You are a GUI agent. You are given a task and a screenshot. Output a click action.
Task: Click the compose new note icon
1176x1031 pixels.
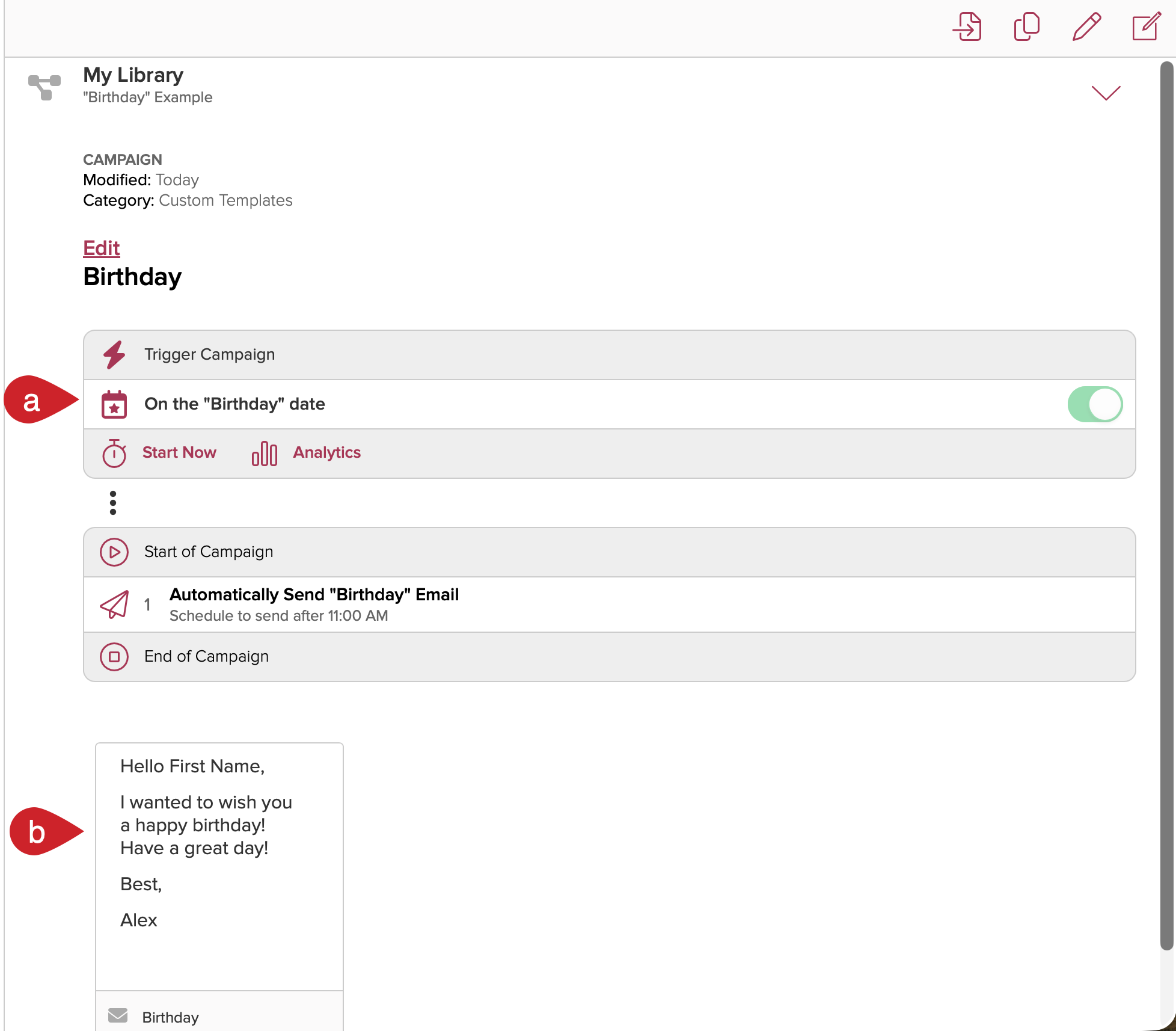point(1146,27)
